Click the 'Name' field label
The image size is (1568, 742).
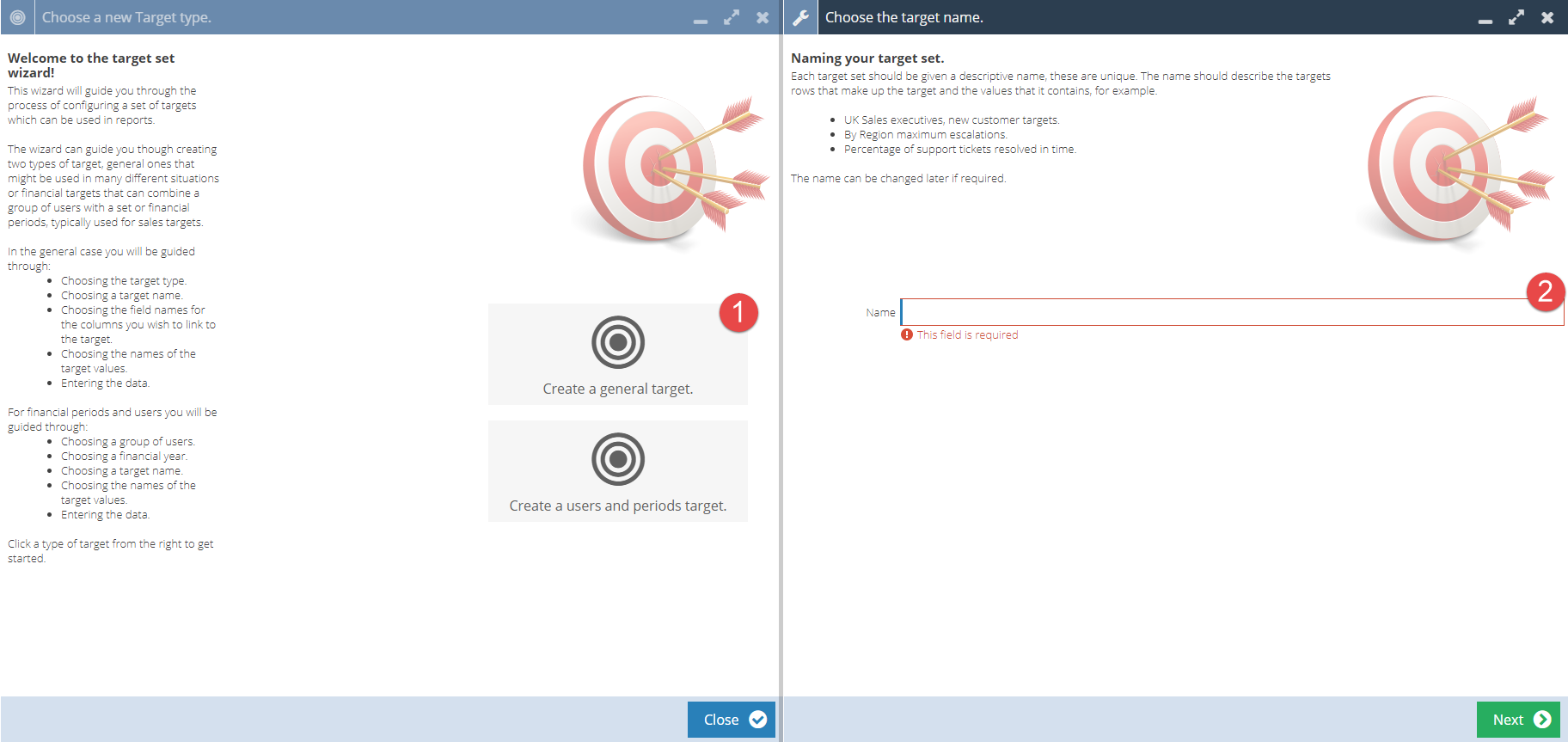[x=880, y=312]
